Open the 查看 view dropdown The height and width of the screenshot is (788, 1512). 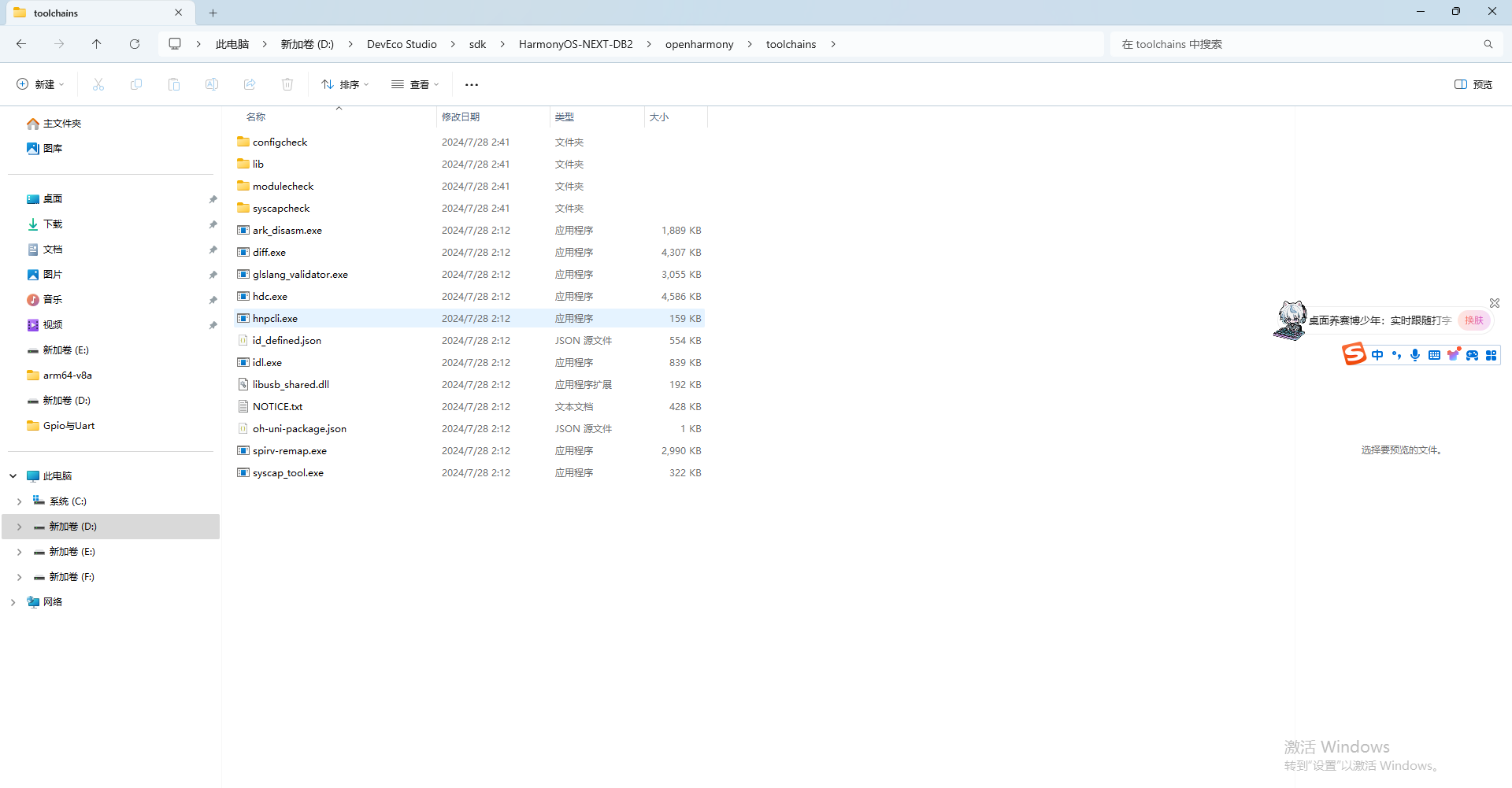click(x=415, y=84)
